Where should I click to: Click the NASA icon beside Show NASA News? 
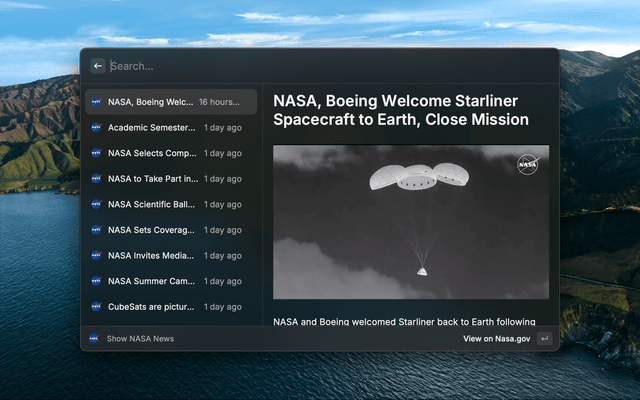(x=94, y=339)
